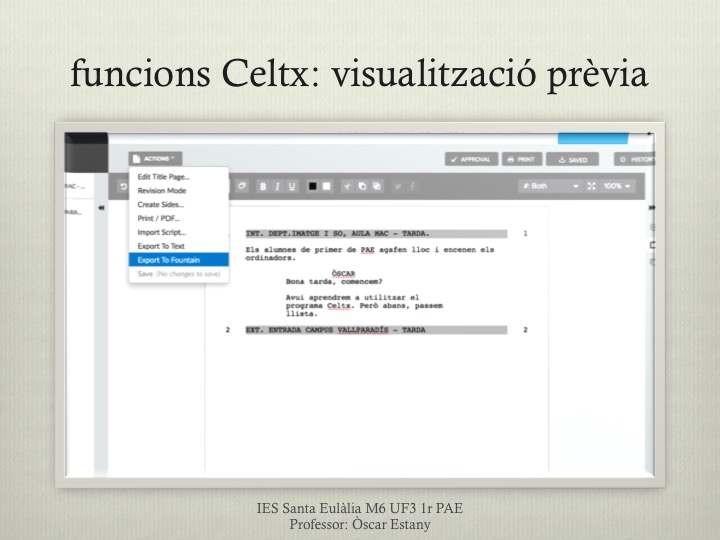
Task: Click the undo arrow icon
Action: pos(123,186)
